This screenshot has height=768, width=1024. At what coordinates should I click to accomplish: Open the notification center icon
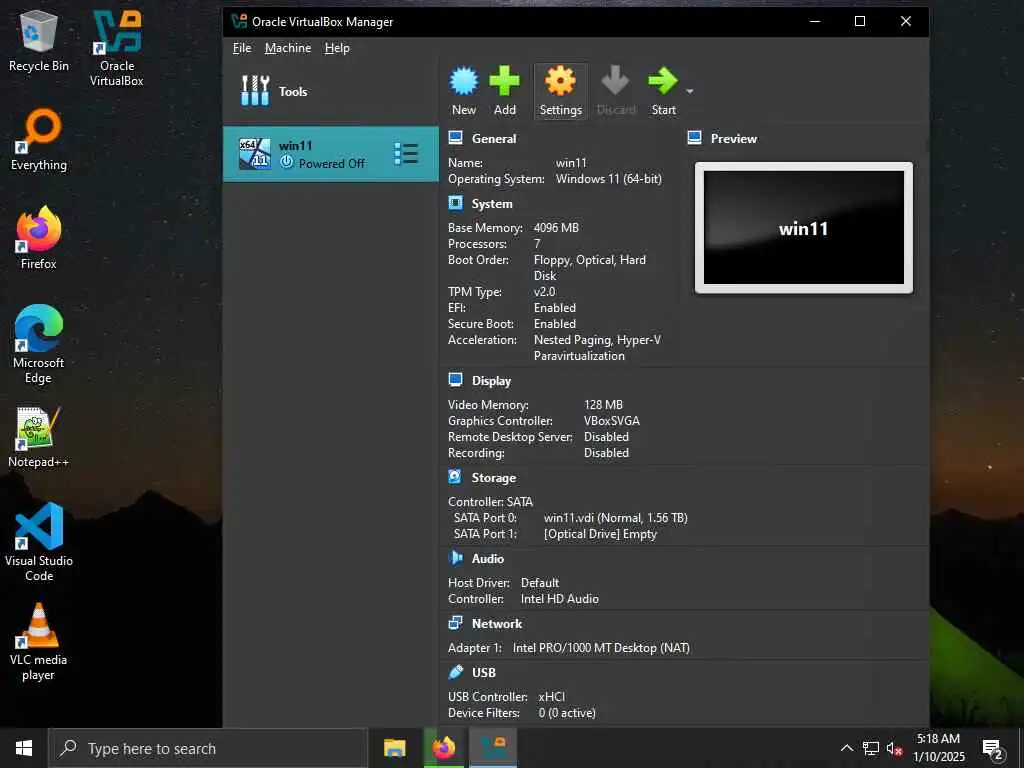[x=993, y=749]
